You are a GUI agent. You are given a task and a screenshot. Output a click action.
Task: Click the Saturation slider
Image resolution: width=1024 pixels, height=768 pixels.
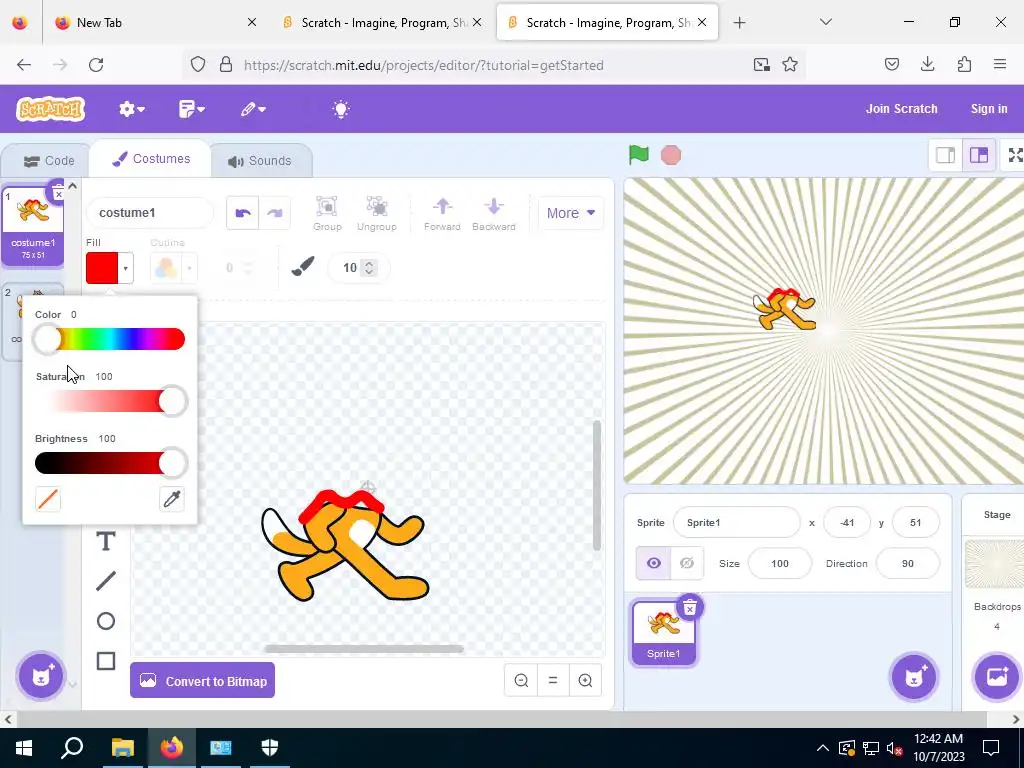(x=110, y=401)
